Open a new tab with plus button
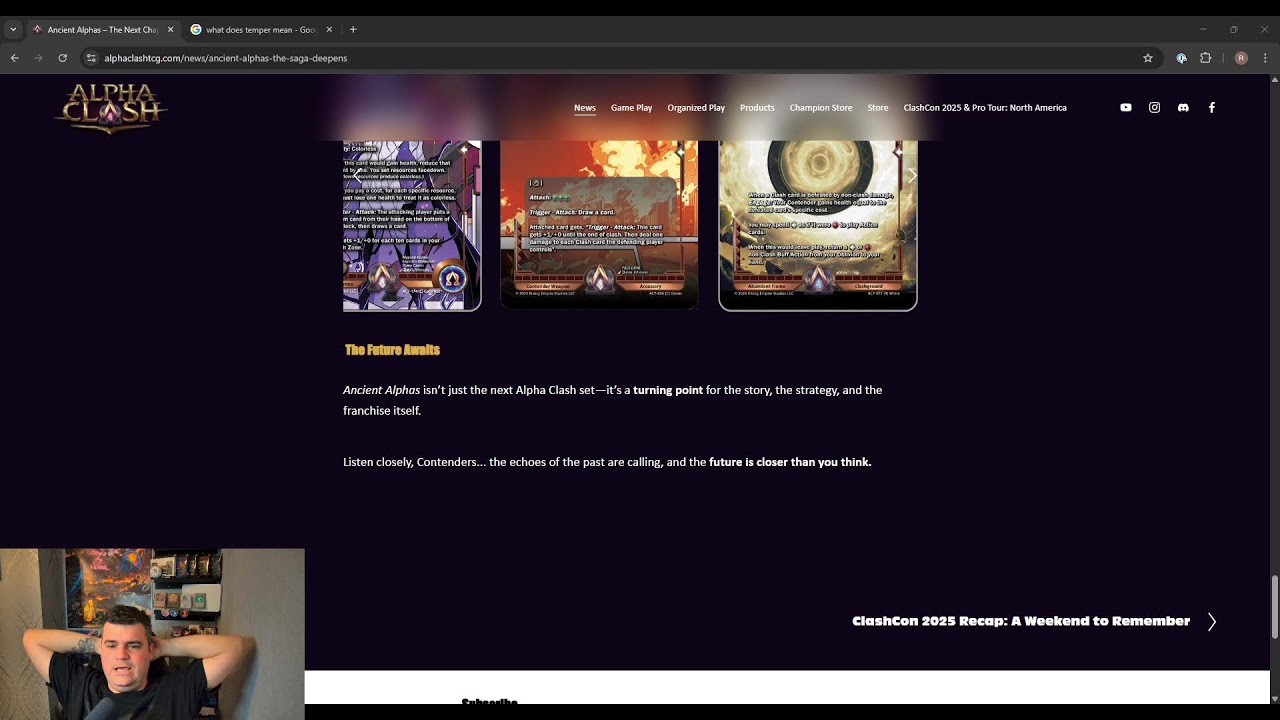This screenshot has height=720, width=1280. point(353,29)
